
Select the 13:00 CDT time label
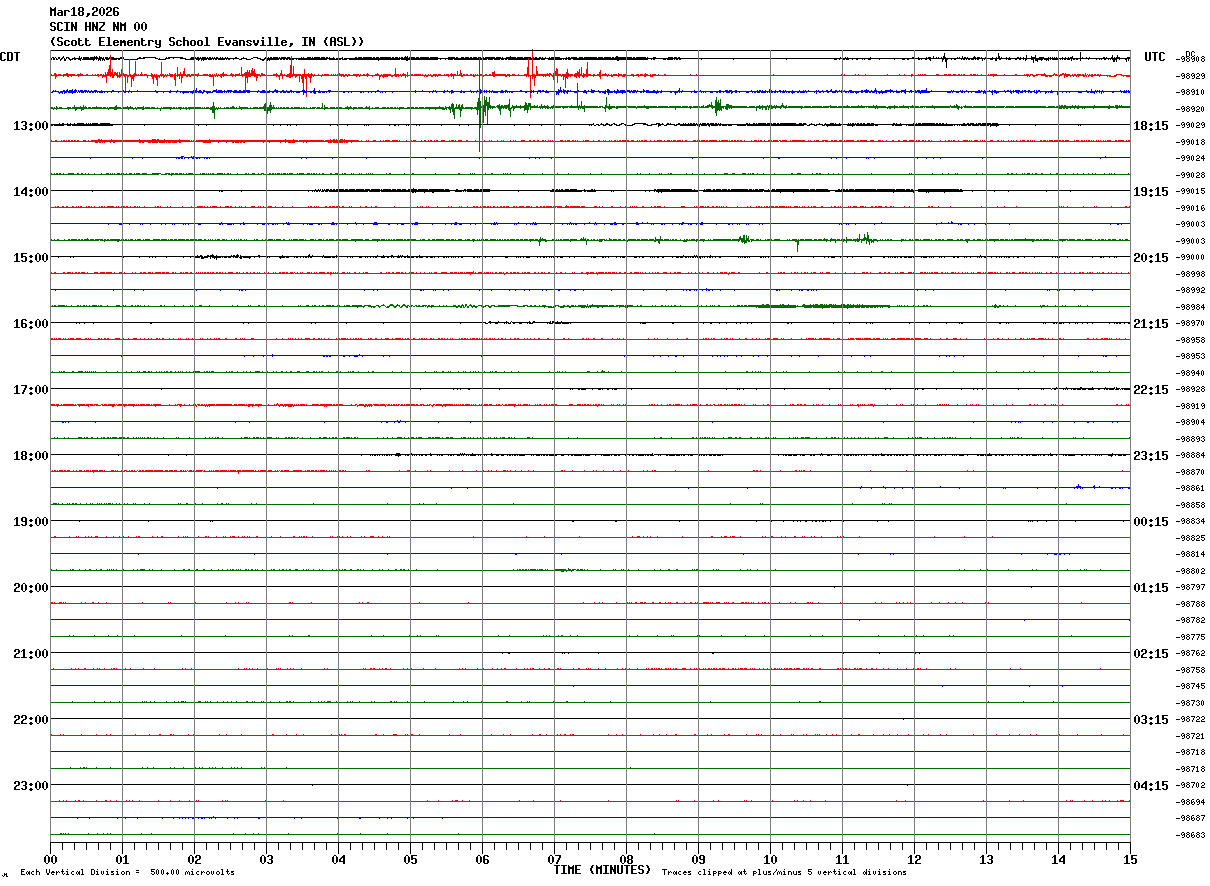pos(30,125)
